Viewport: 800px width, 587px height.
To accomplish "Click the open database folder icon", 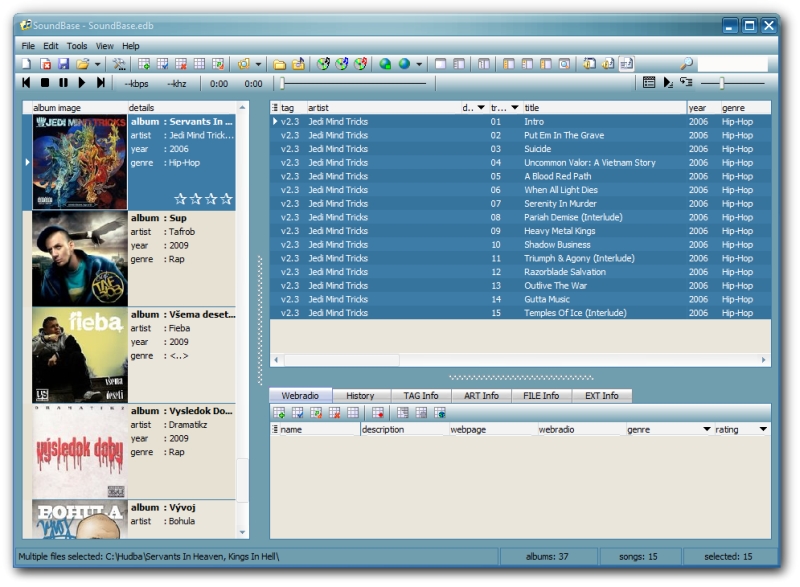I will tap(82, 64).
